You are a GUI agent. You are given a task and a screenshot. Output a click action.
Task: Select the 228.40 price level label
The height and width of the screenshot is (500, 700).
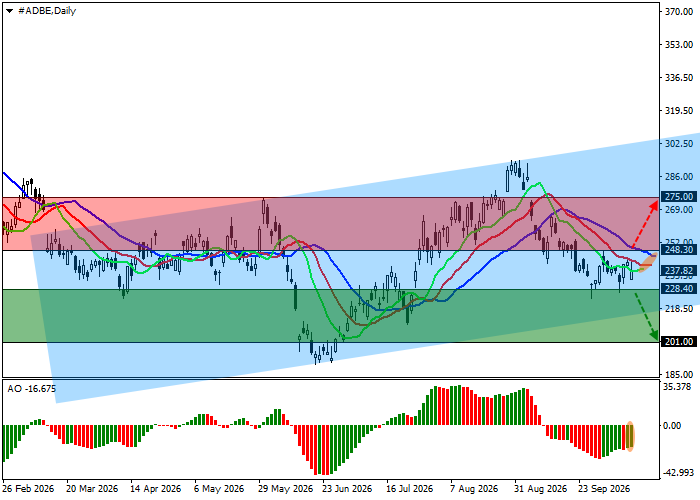(679, 289)
